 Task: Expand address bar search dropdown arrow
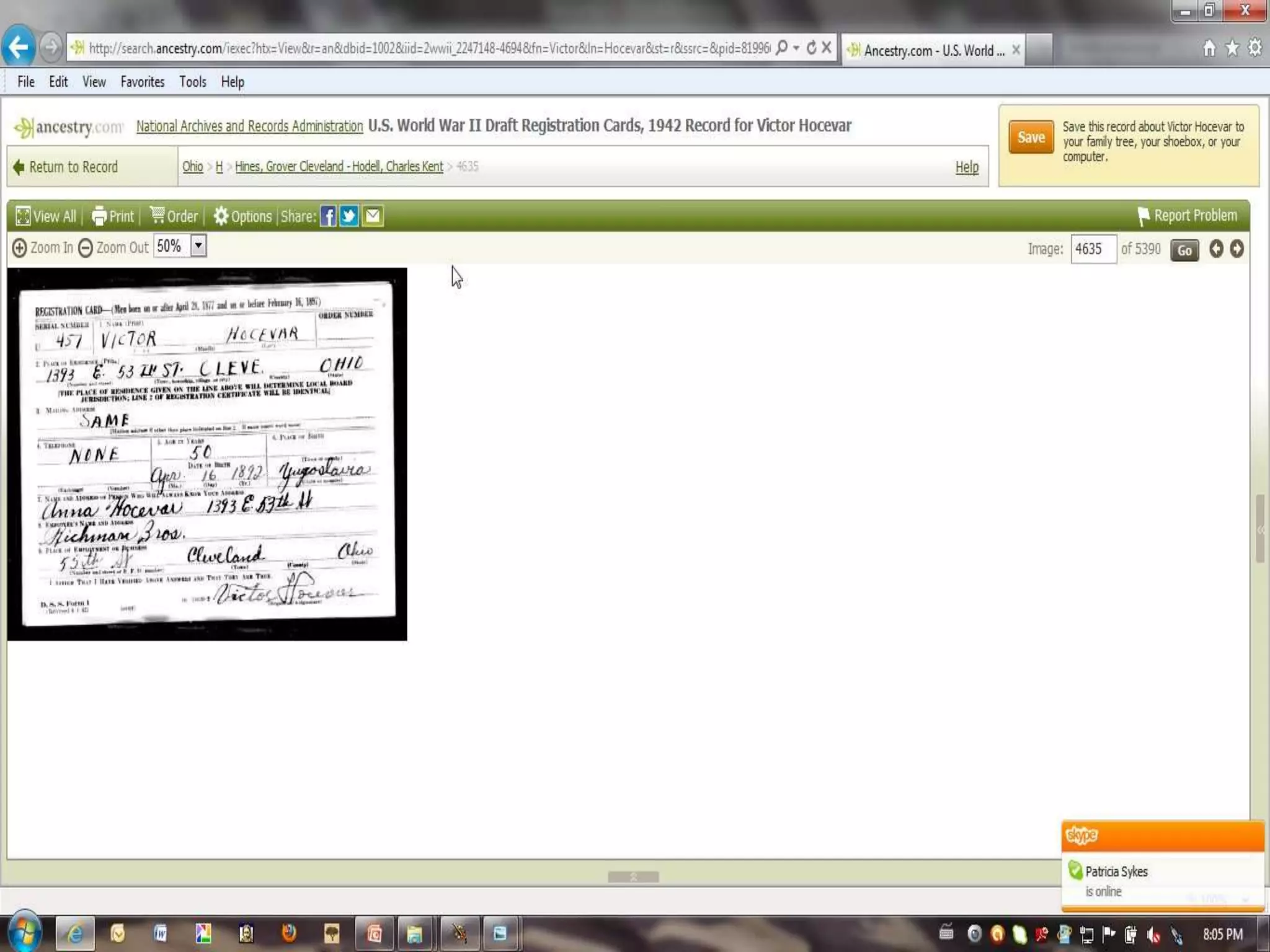(796, 48)
